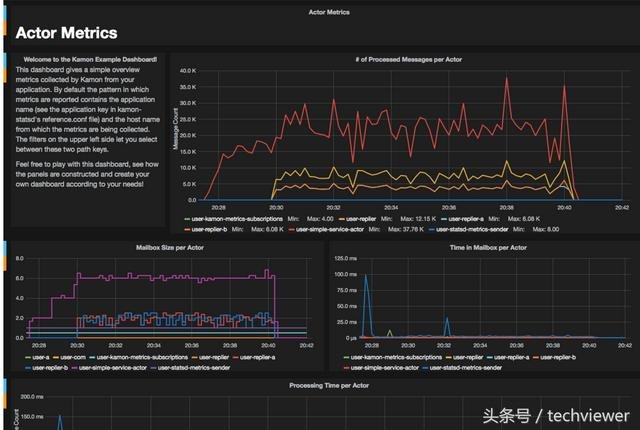Screen dimensions: 640x430
Task: Open the '# of Processed Messages per Actor' panel menu
Action: [x=402, y=60]
